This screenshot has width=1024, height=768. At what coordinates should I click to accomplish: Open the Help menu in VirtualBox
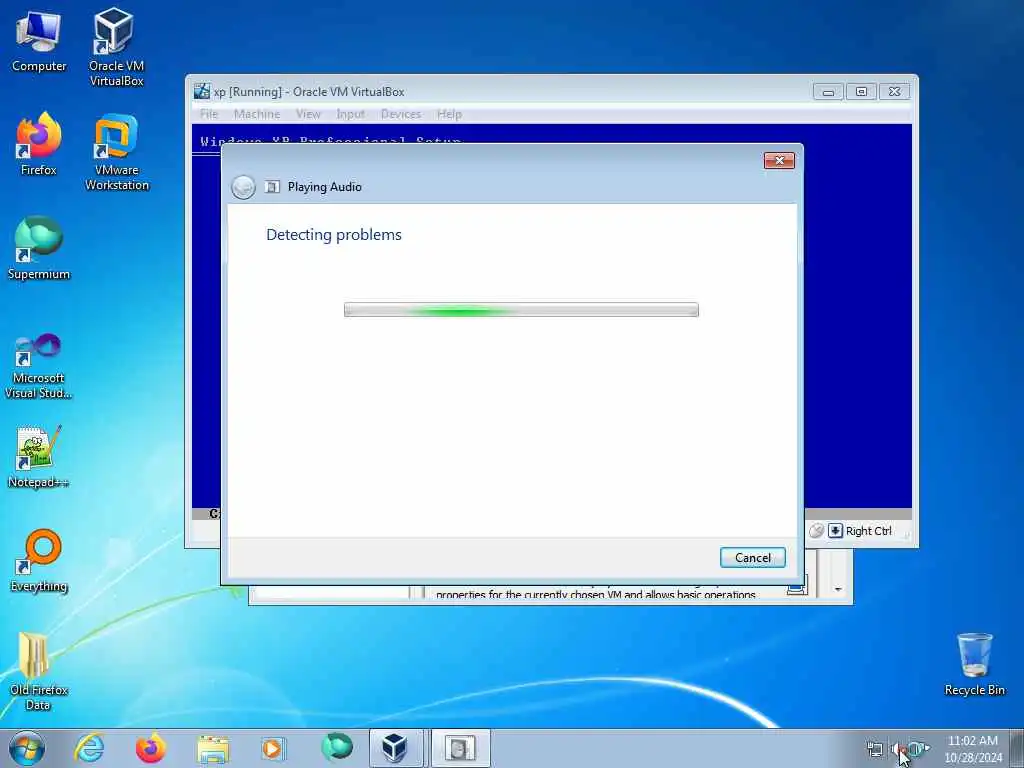[449, 114]
